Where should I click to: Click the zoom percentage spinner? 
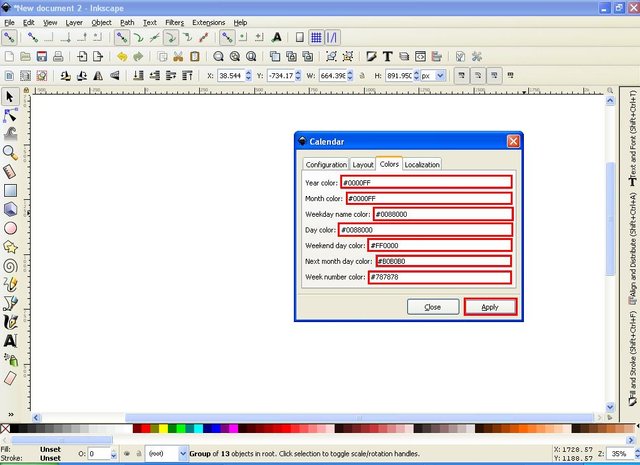point(637,454)
